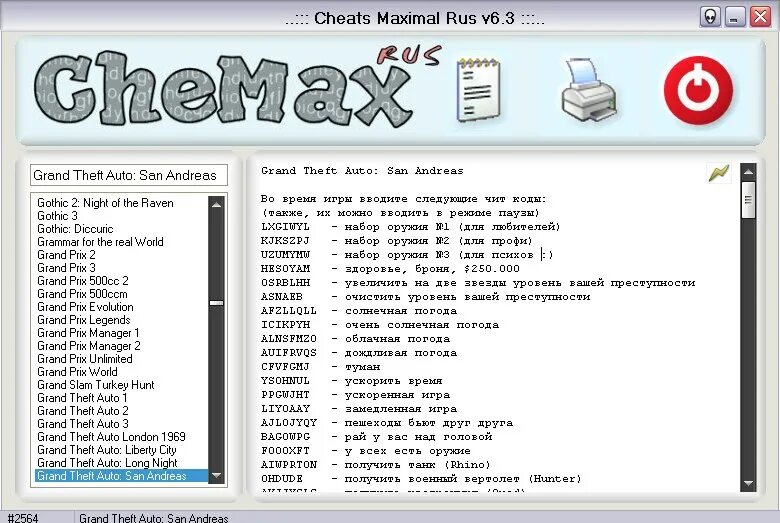The image size is (780, 523).
Task: Select Grand Theft Auto: Liberty City
Action: [106, 449]
